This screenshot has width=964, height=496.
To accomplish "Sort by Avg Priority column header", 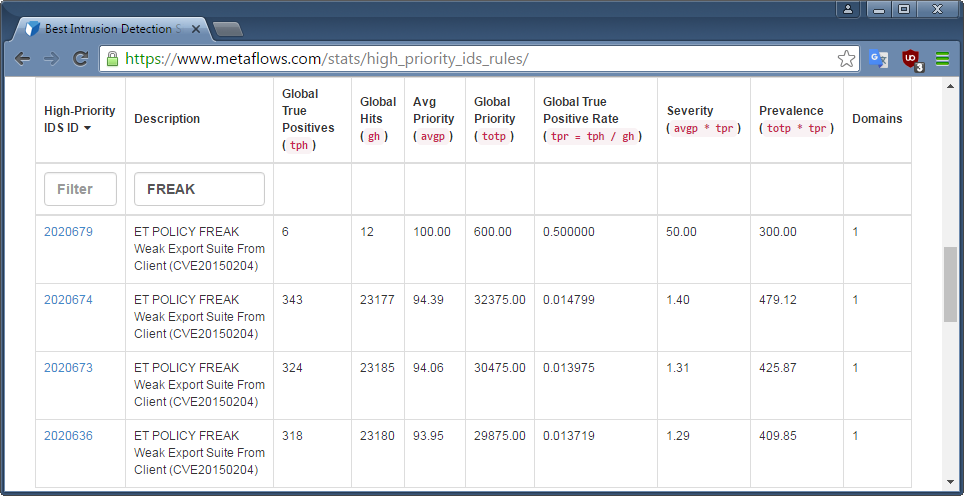I will point(433,119).
